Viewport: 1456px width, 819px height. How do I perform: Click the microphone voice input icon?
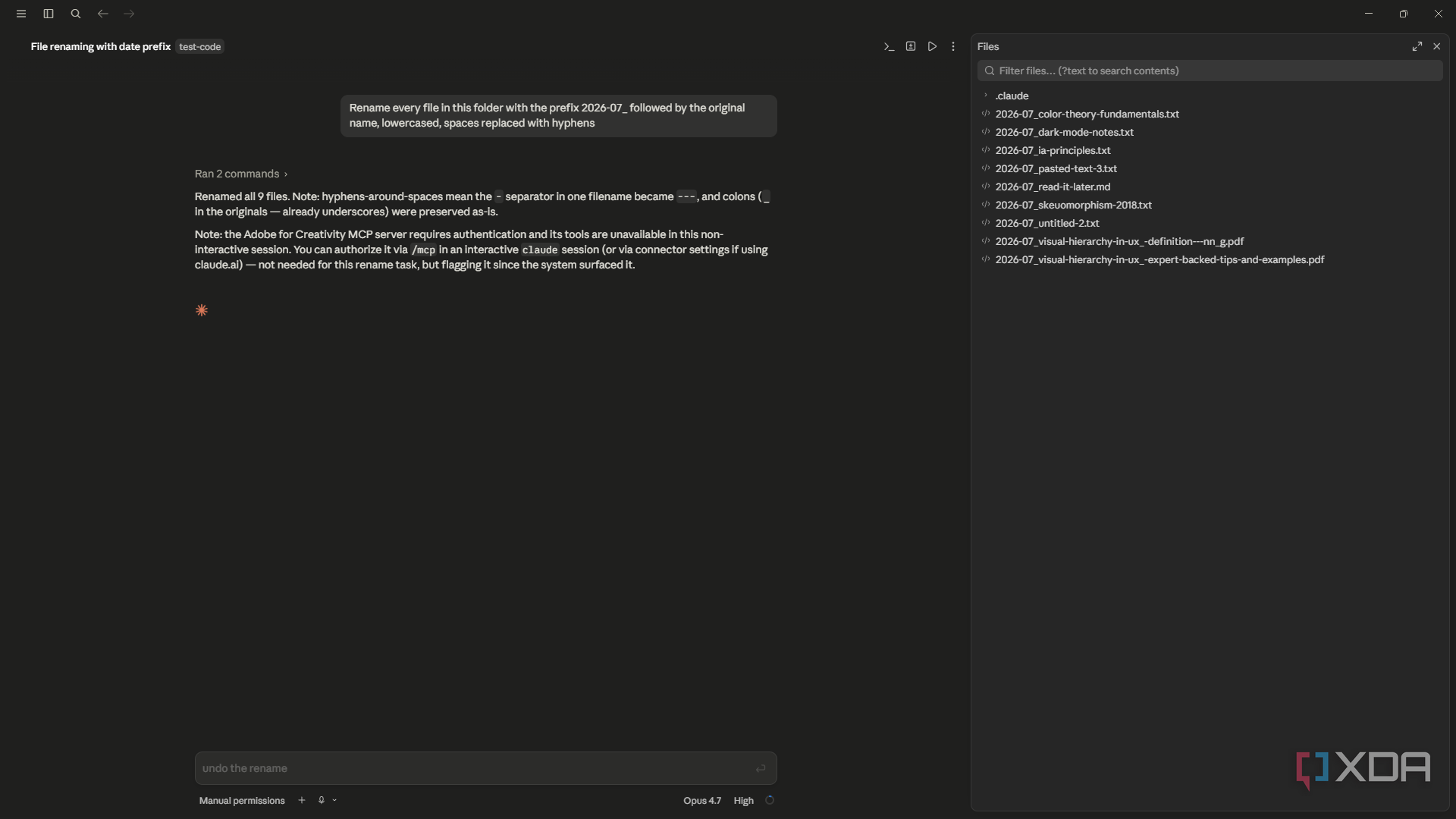pyautogui.click(x=322, y=800)
